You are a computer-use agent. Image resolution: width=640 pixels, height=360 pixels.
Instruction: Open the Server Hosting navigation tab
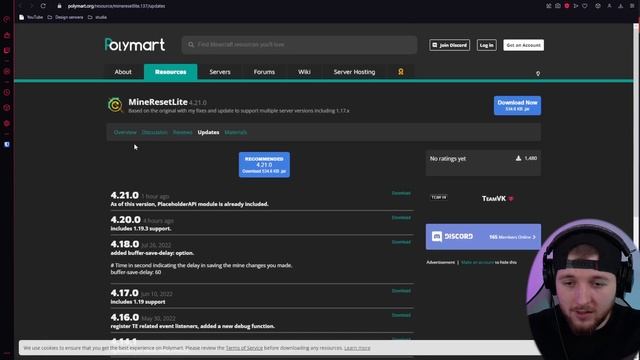pos(354,72)
